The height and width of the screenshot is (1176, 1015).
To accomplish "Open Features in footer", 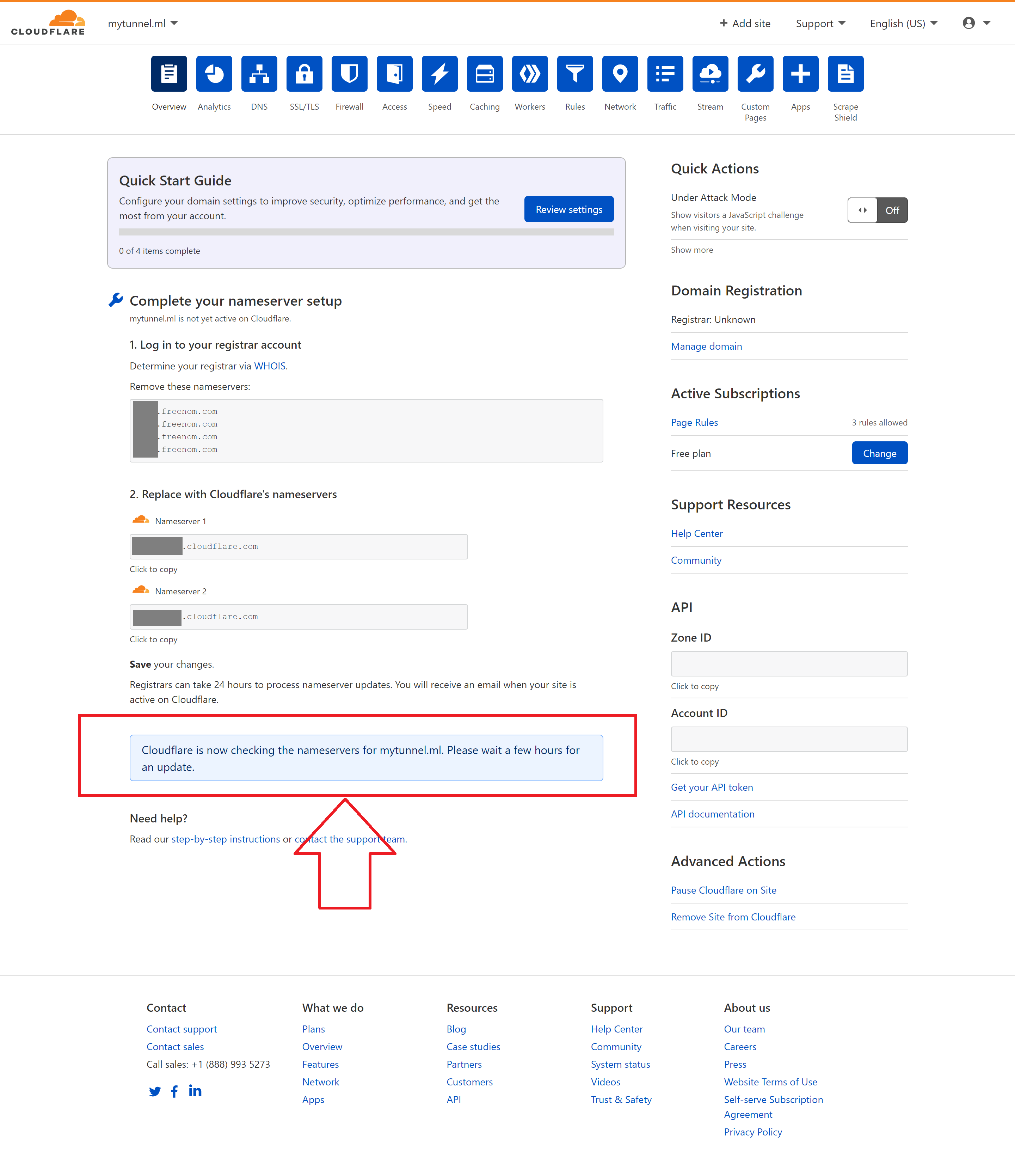I will click(x=320, y=1064).
